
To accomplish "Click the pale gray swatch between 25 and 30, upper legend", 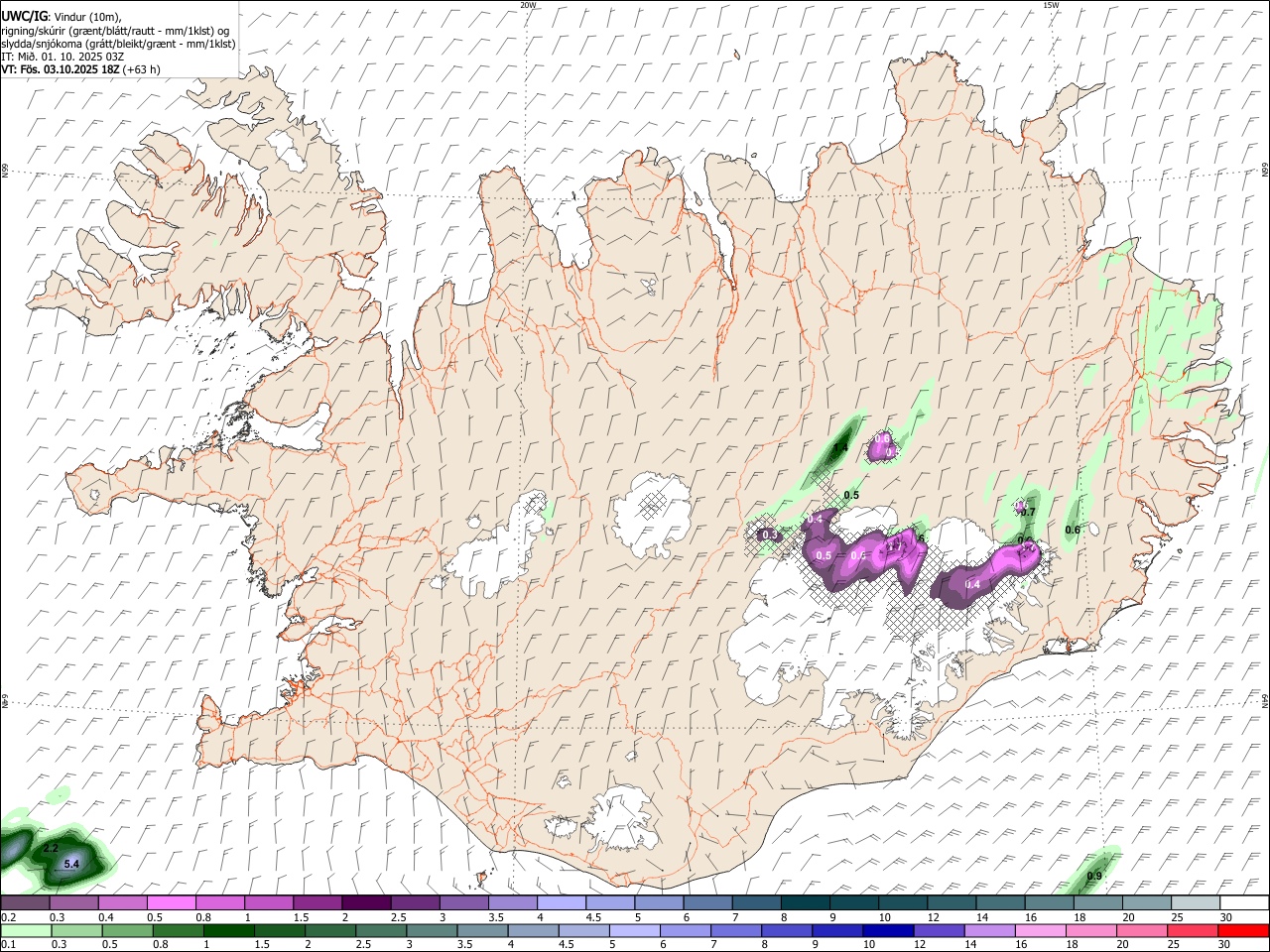I will point(1196,903).
